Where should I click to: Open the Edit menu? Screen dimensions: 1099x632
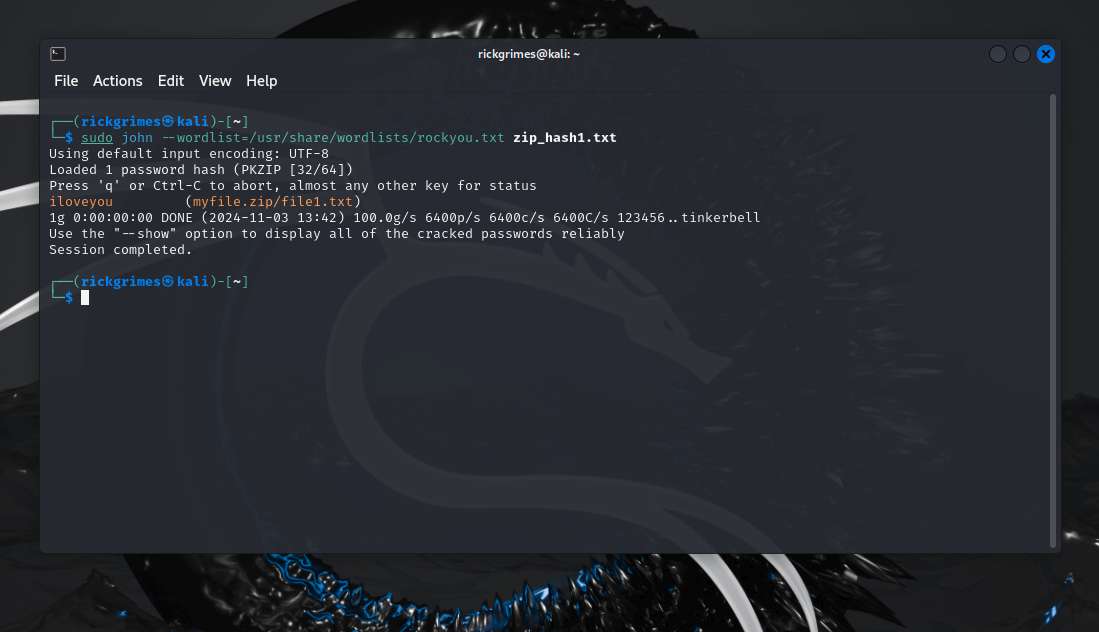point(171,81)
